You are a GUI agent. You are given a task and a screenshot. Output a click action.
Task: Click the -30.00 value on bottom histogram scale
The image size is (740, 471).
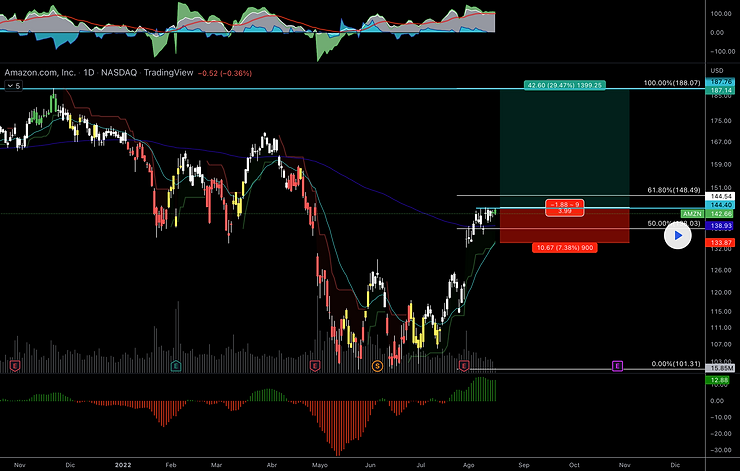point(720,450)
